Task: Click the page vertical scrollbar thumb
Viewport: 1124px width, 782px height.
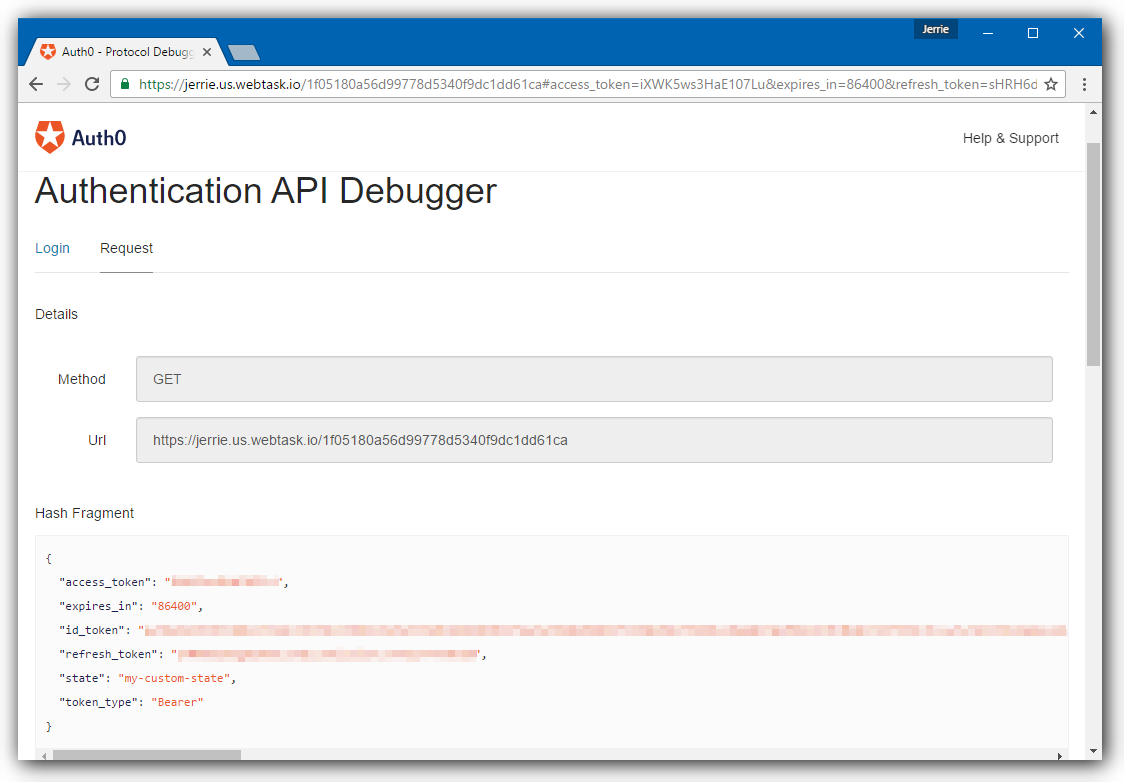Action: [1093, 254]
